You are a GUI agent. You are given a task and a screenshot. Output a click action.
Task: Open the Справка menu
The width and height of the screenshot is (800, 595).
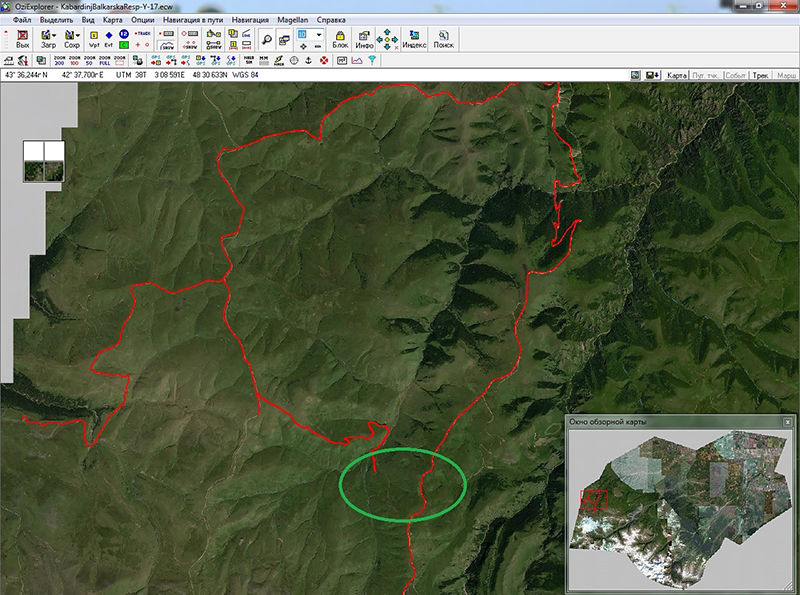[331, 20]
